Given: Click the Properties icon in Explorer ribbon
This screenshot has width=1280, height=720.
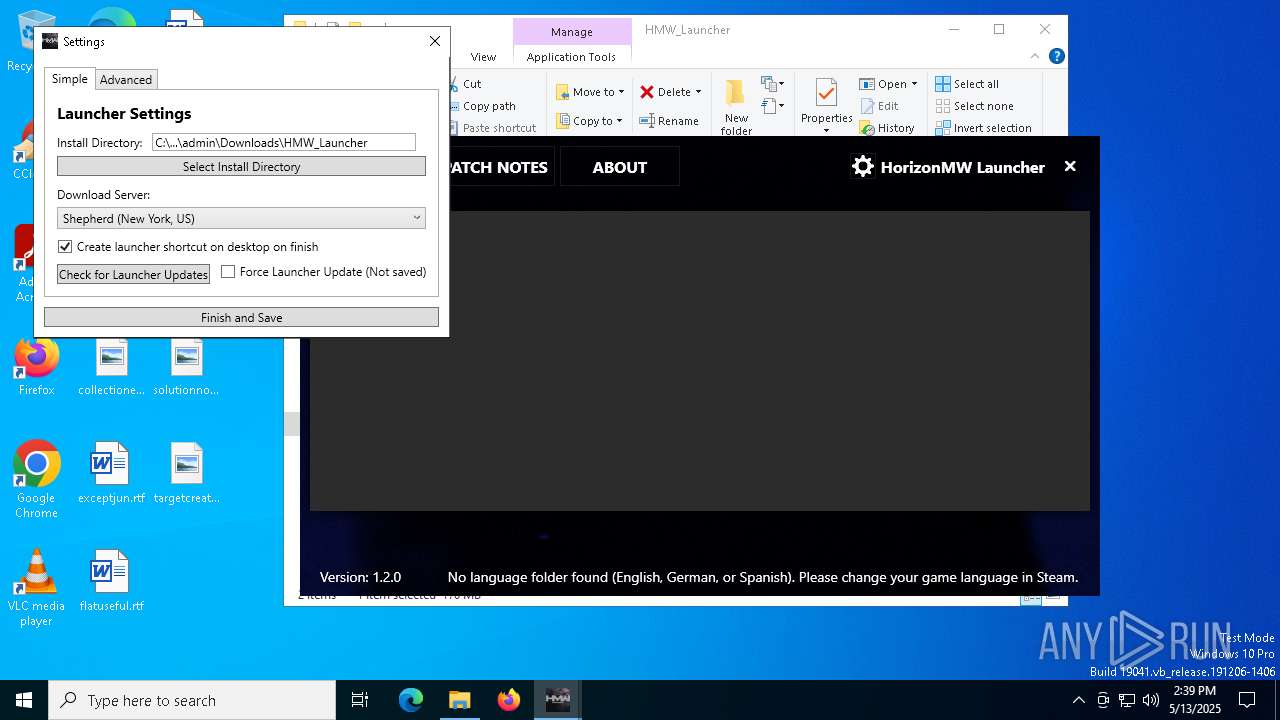Looking at the screenshot, I should (x=826, y=94).
